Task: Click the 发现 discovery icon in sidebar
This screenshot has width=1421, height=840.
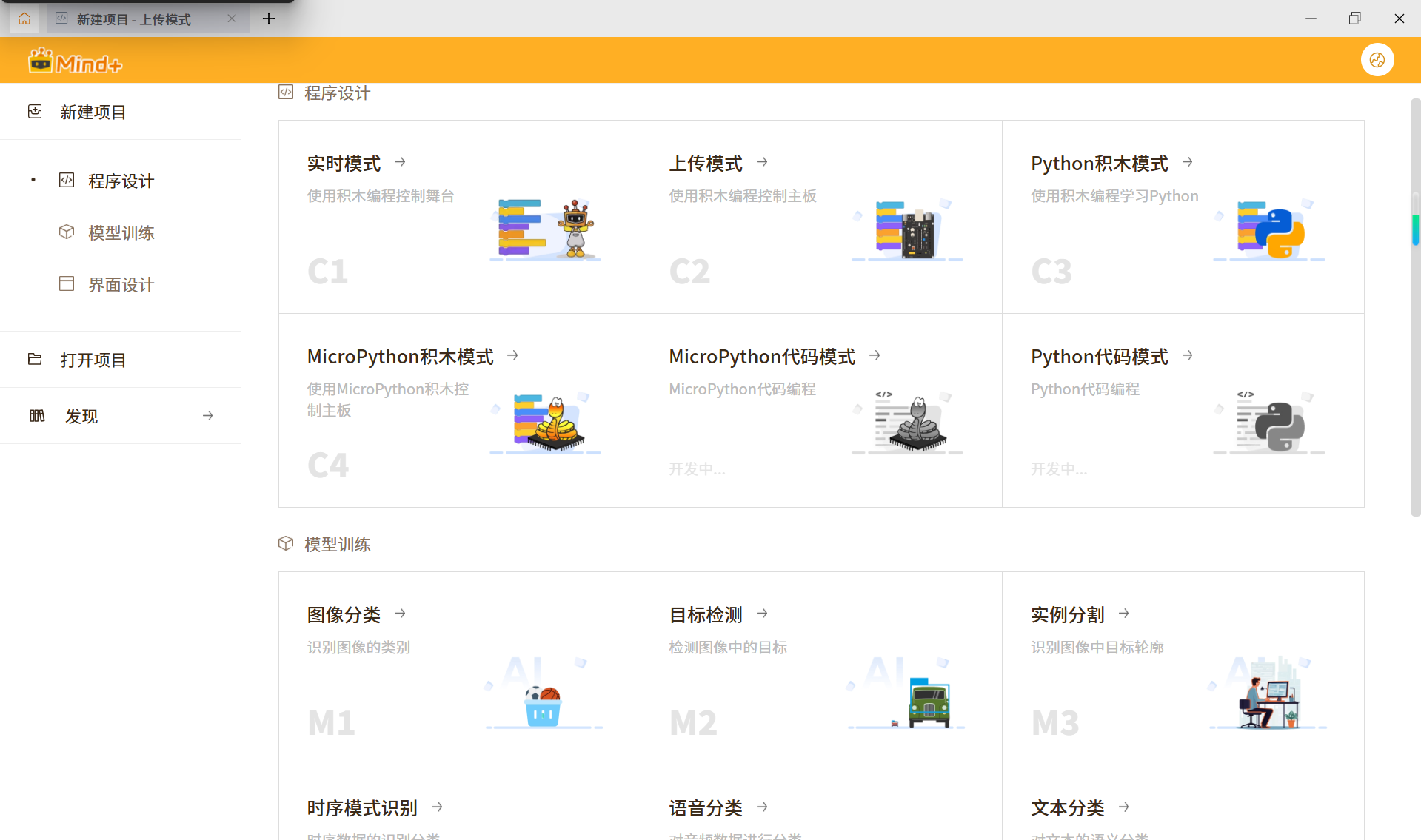Action: pos(37,415)
